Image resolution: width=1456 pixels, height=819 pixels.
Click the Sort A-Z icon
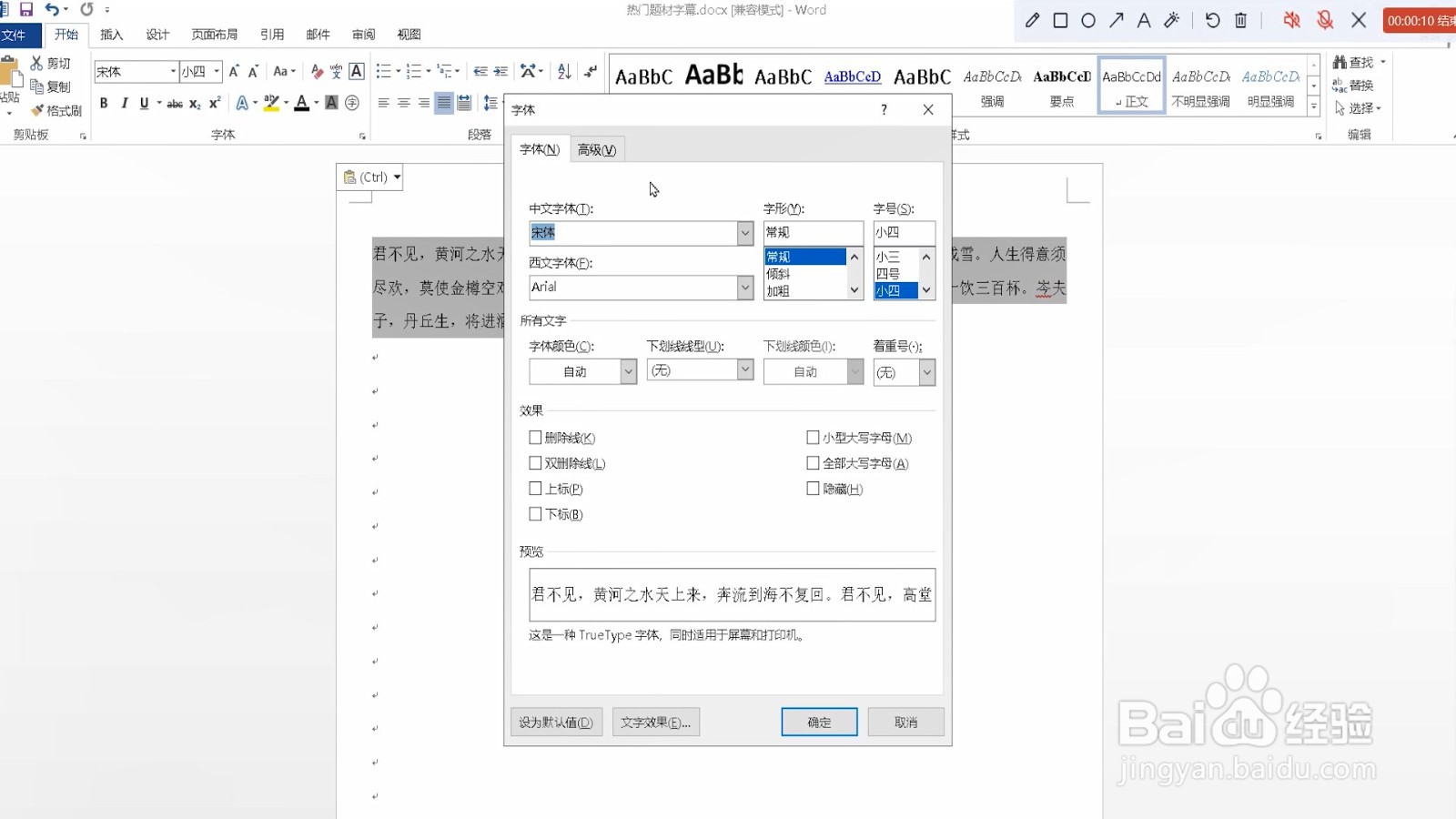point(564,71)
